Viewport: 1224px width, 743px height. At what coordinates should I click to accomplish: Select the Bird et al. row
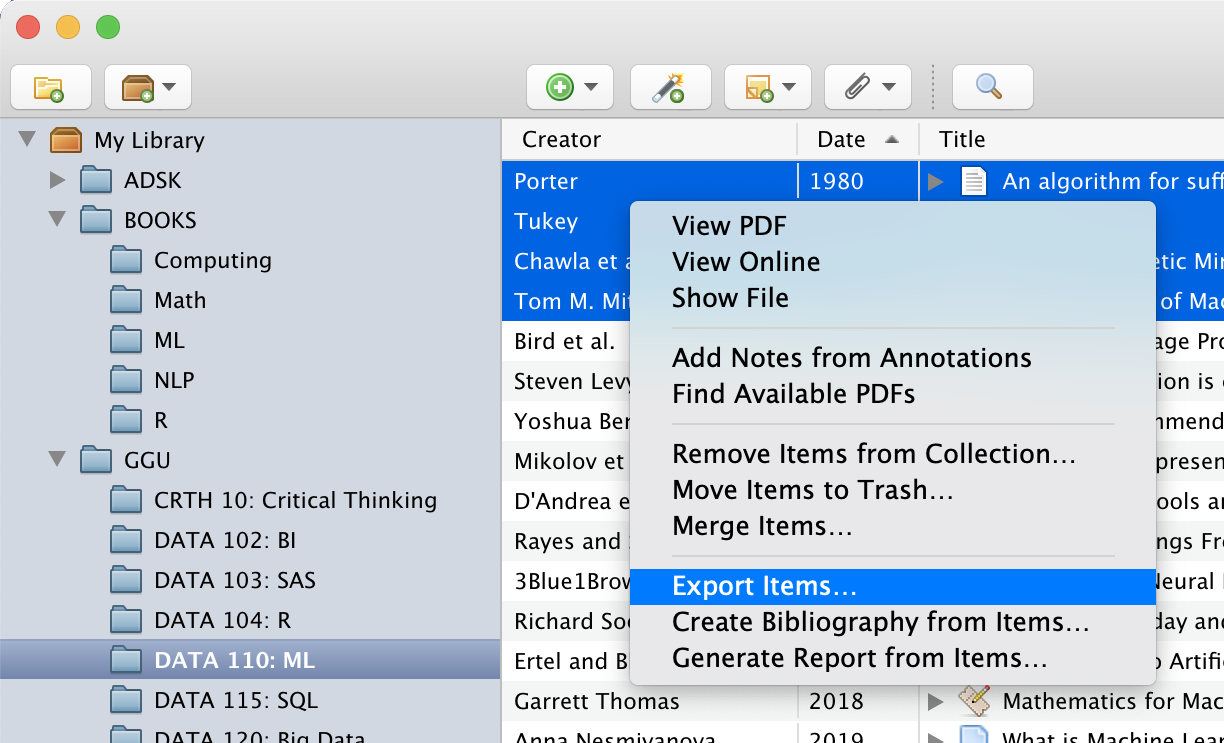point(565,341)
